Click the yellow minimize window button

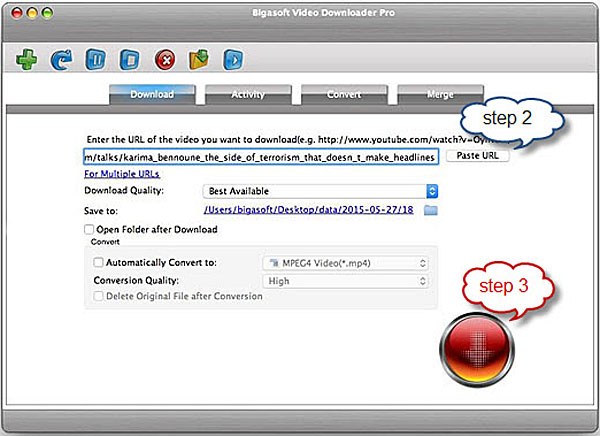[32, 13]
